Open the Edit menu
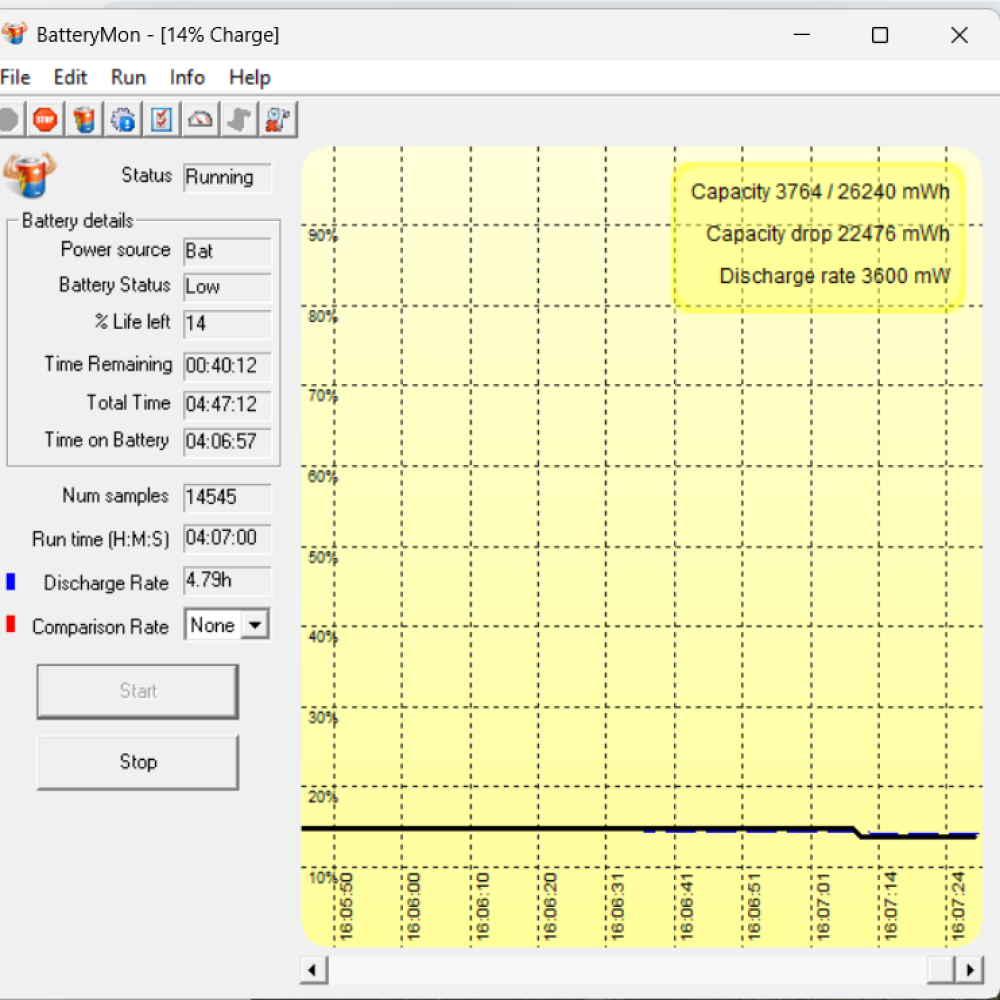The height and width of the screenshot is (1000, 1000). click(x=70, y=77)
